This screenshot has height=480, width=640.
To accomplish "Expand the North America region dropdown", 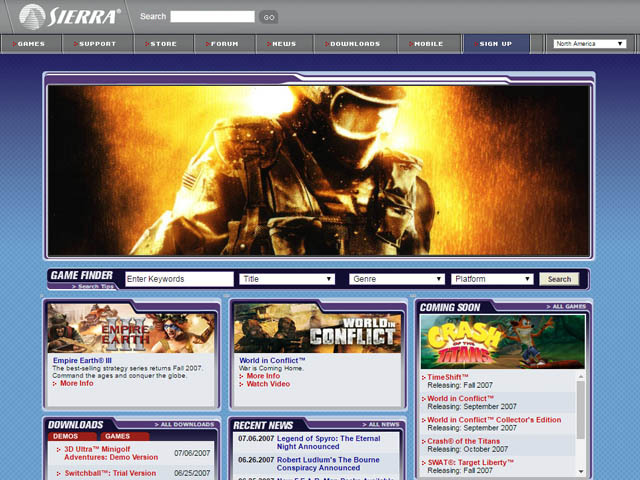I will pyautogui.click(x=592, y=44).
